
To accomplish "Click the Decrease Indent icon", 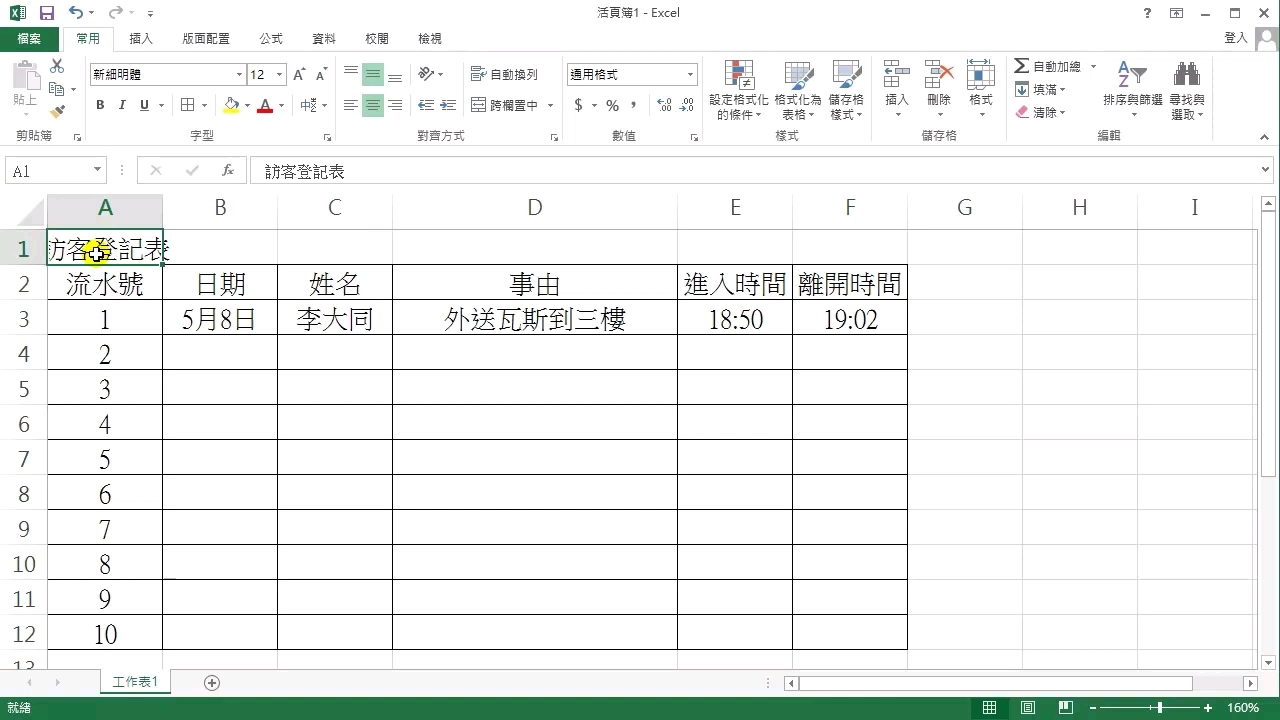I will [426, 105].
